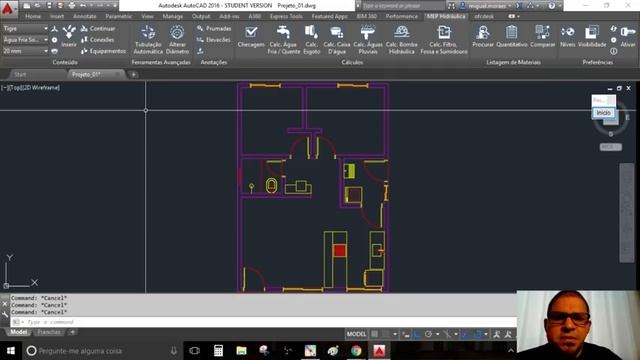
Task: Launch Tubulação Automática tool
Action: (148, 40)
